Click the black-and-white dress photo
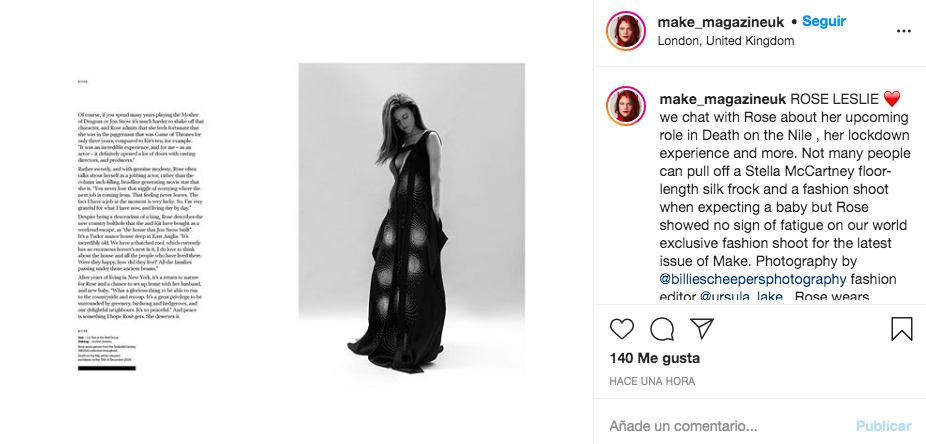926x444 pixels. (x=411, y=220)
